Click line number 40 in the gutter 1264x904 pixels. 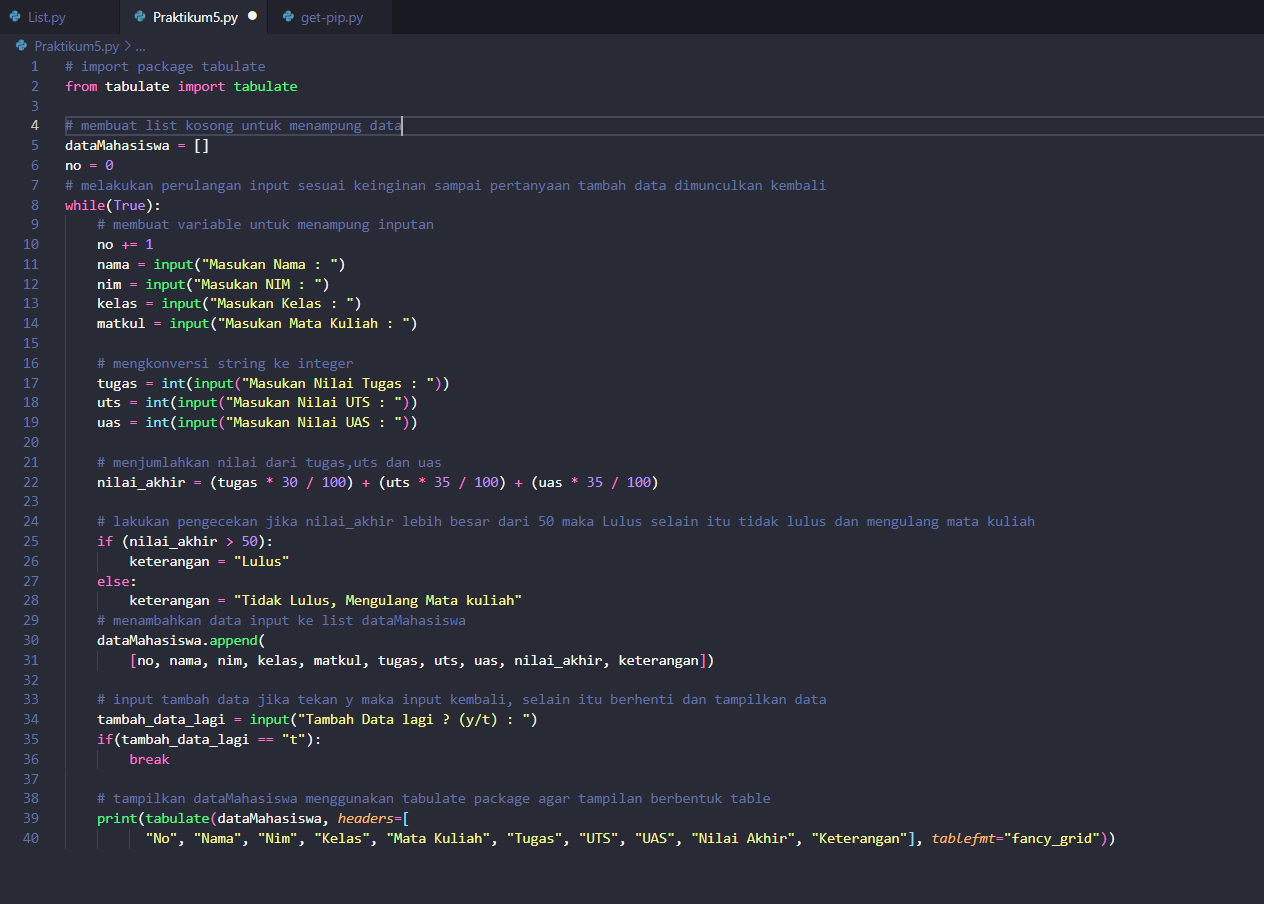coord(30,838)
